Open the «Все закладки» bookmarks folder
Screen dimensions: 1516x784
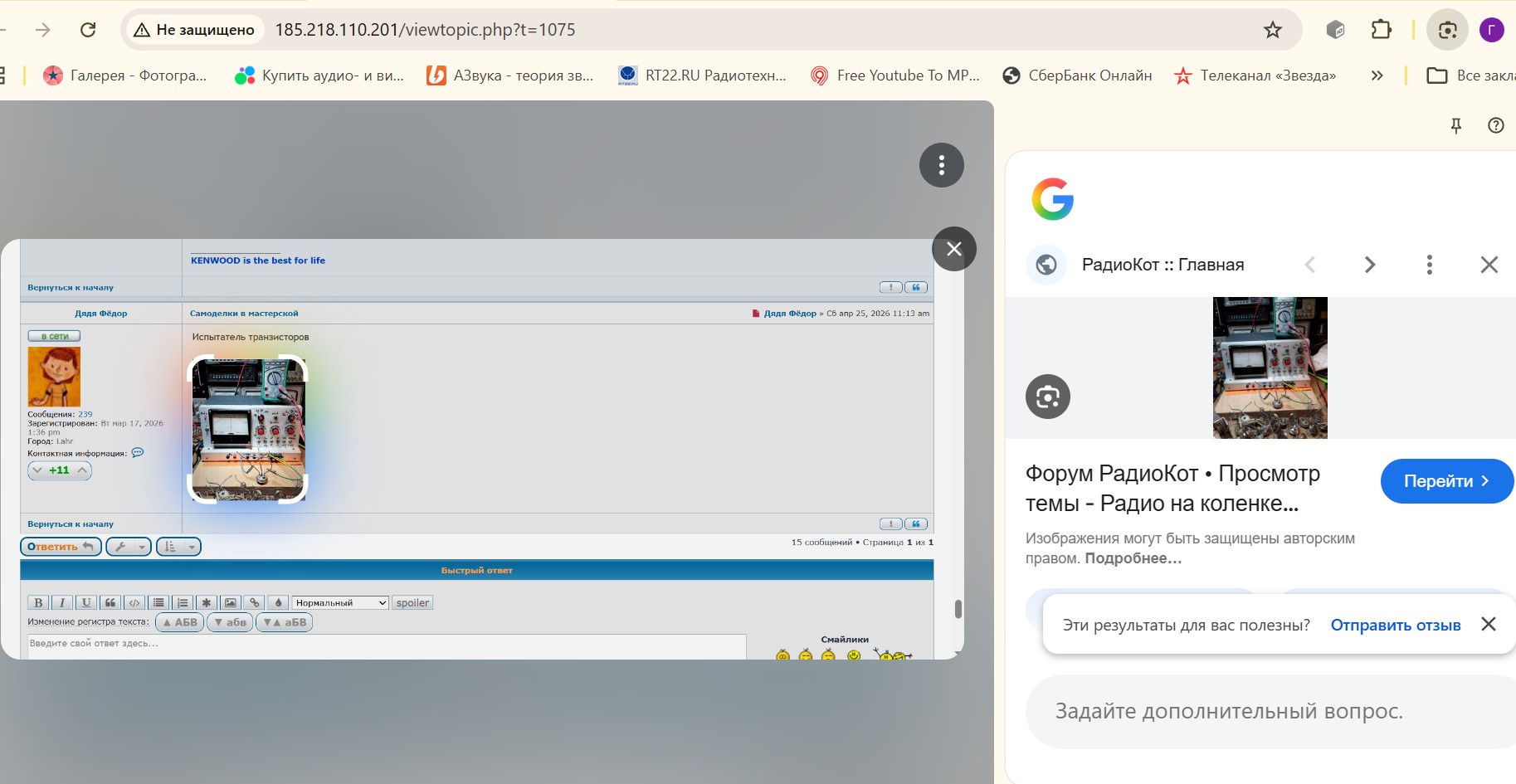coord(1470,75)
